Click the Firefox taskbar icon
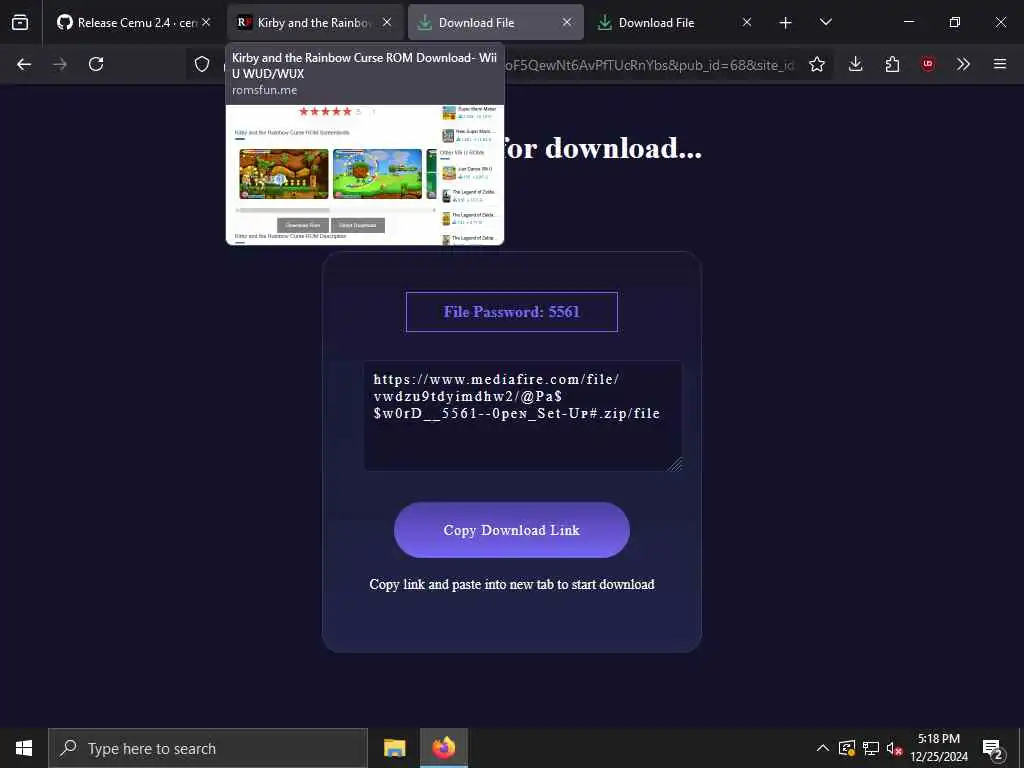Screen dimensions: 1024x768 (444, 748)
